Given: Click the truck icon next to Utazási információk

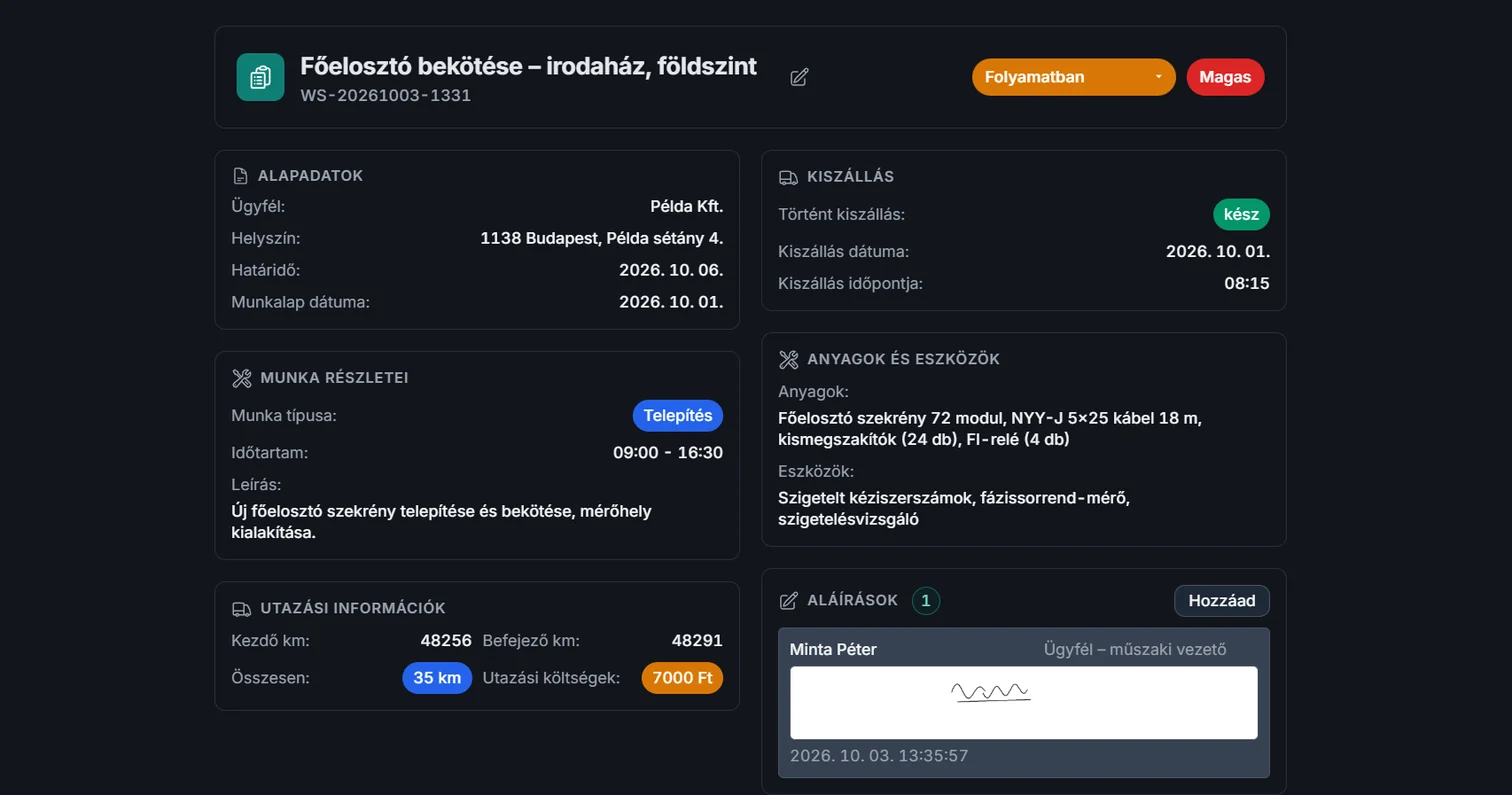Looking at the screenshot, I should pyautogui.click(x=241, y=608).
